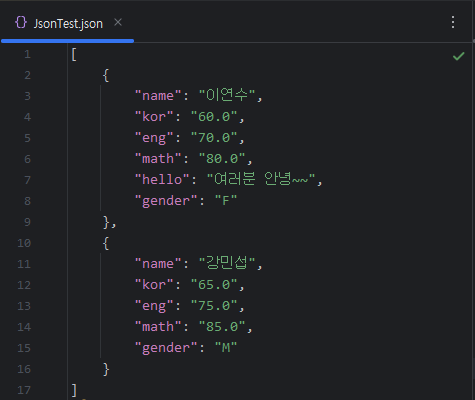
Task: Click the "85.0" math value
Action: pos(222,327)
